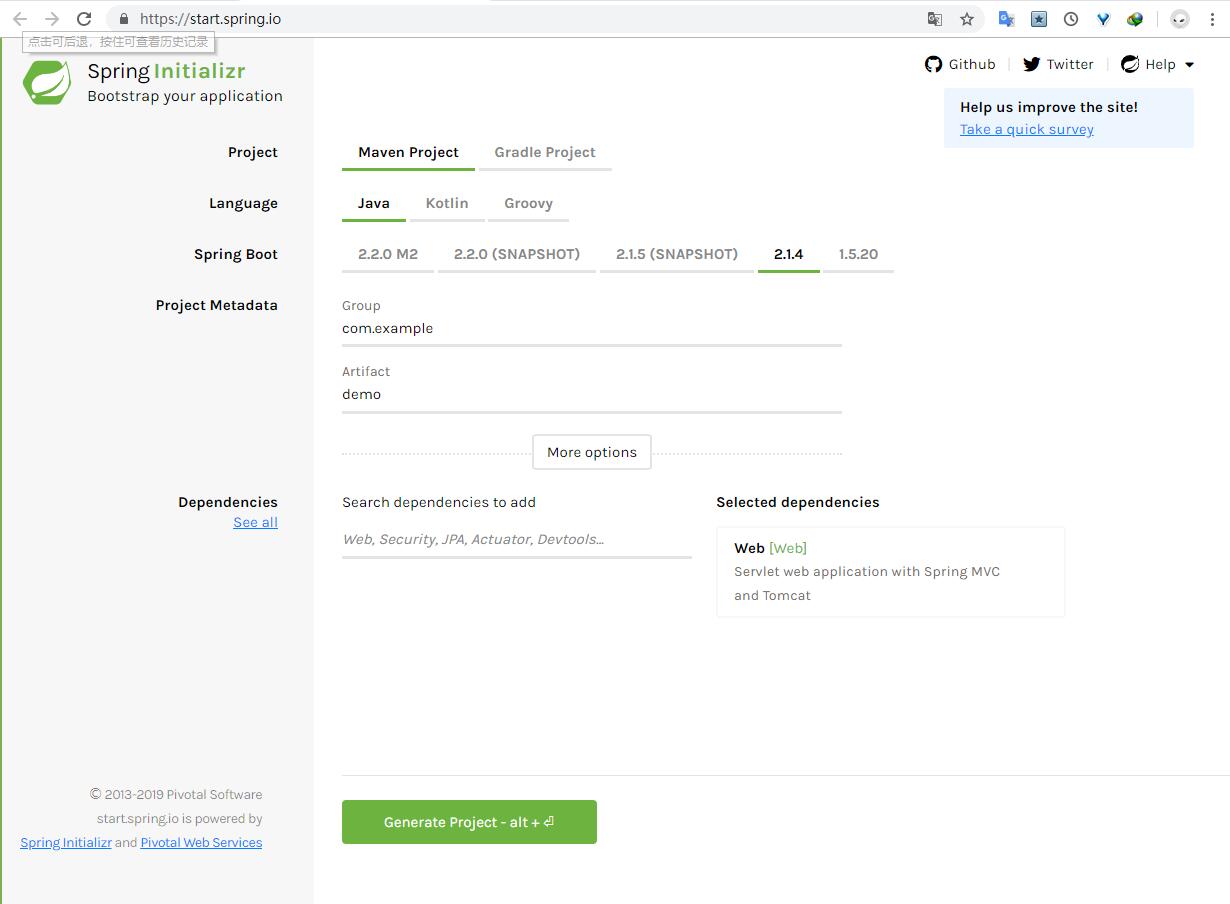The image size is (1230, 904).
Task: Select Gradle Project option
Action: [x=545, y=152]
